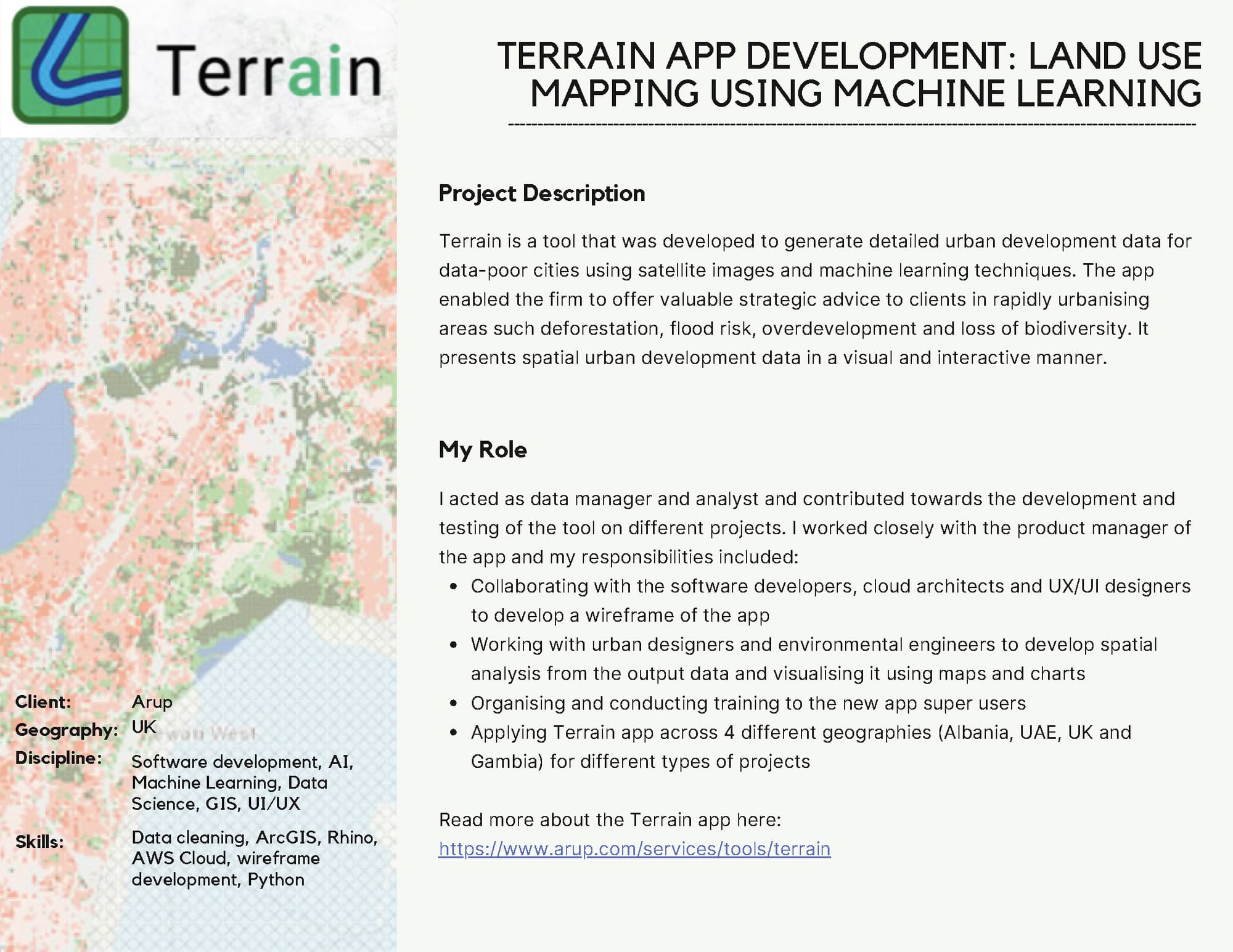Viewport: 1233px width, 952px height.
Task: Select the 'Python' skill text
Action: (276, 878)
